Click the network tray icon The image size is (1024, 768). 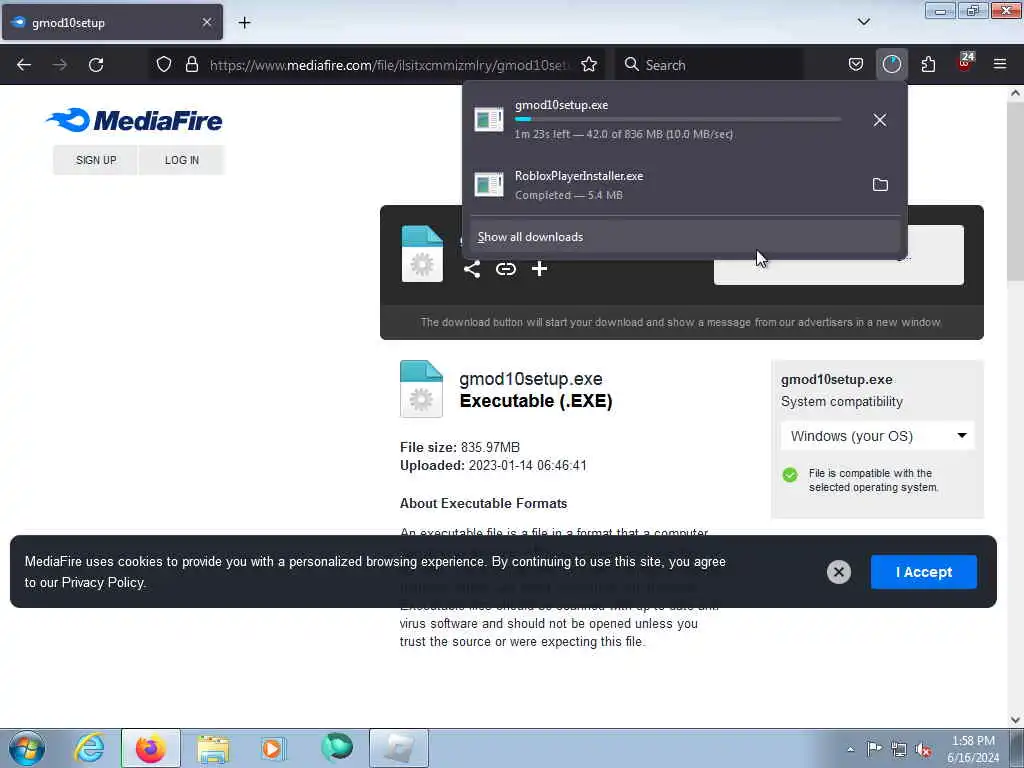(x=899, y=750)
